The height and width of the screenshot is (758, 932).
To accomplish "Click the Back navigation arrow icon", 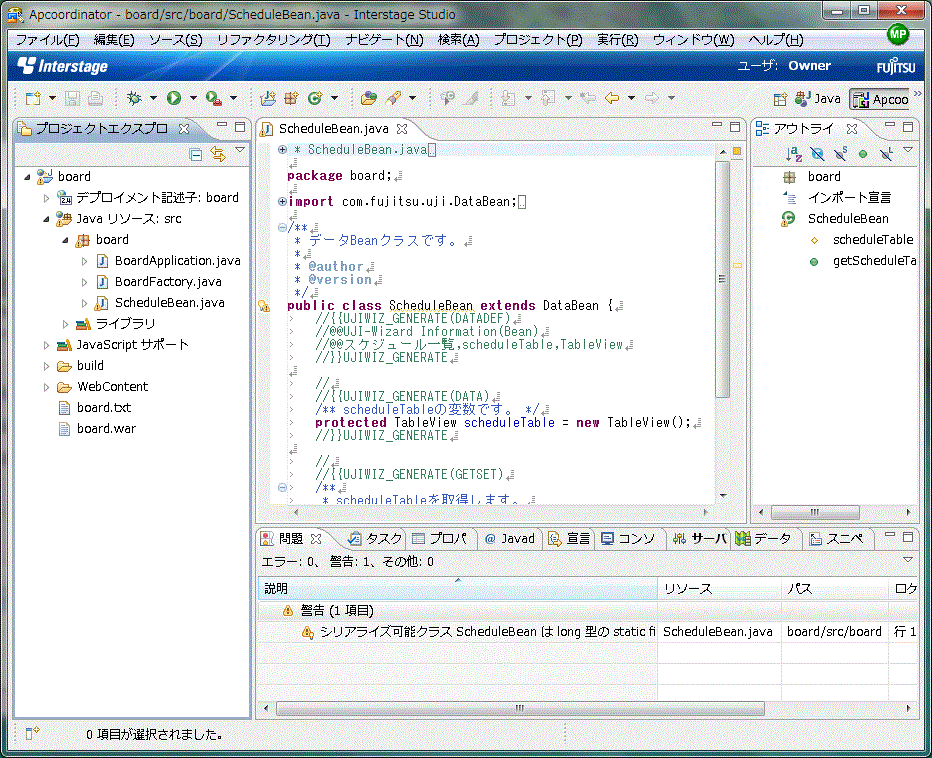I will 612,98.
